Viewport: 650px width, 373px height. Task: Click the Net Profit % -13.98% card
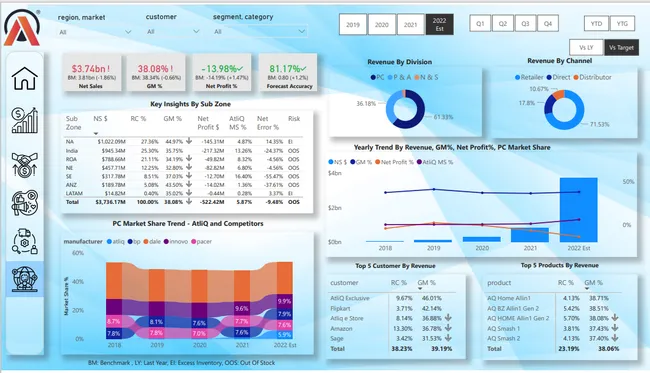(222, 73)
